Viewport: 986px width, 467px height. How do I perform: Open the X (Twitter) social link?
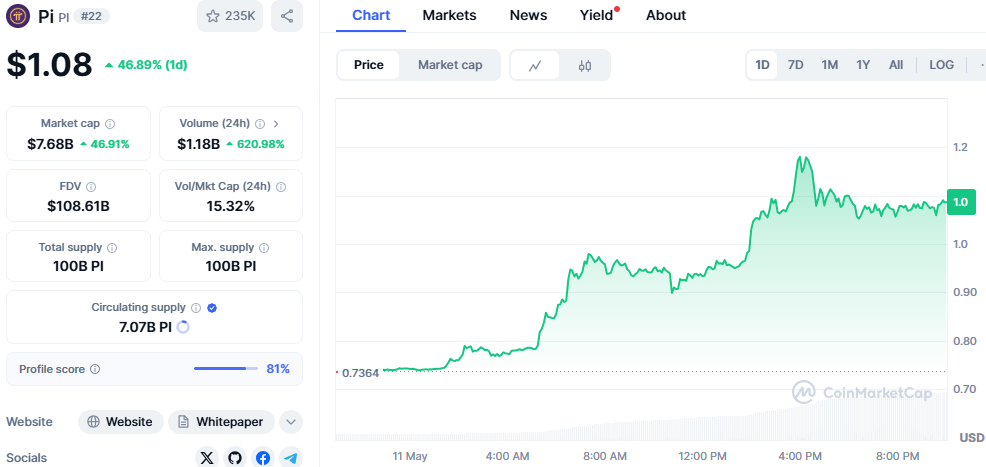pos(207,457)
